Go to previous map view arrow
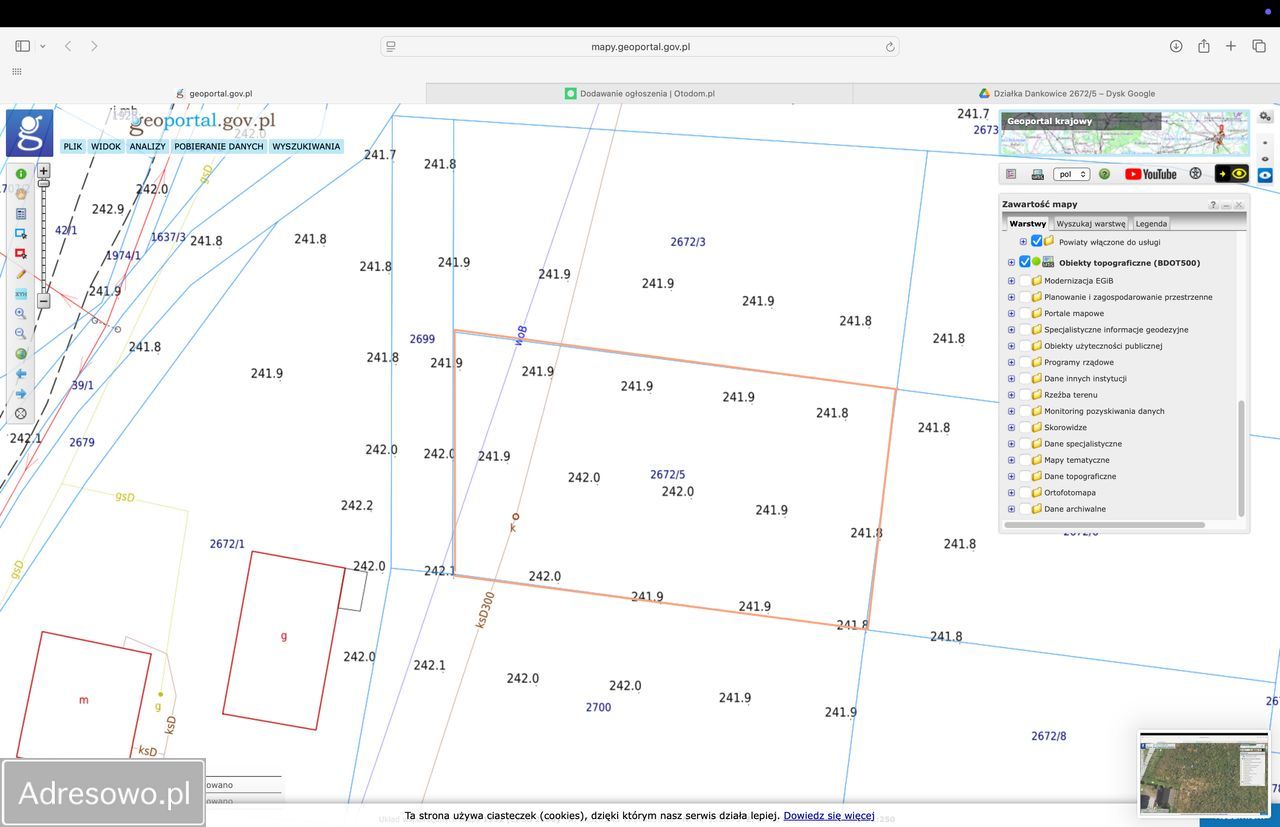Screen dimensions: 1280x827 [x=20, y=374]
